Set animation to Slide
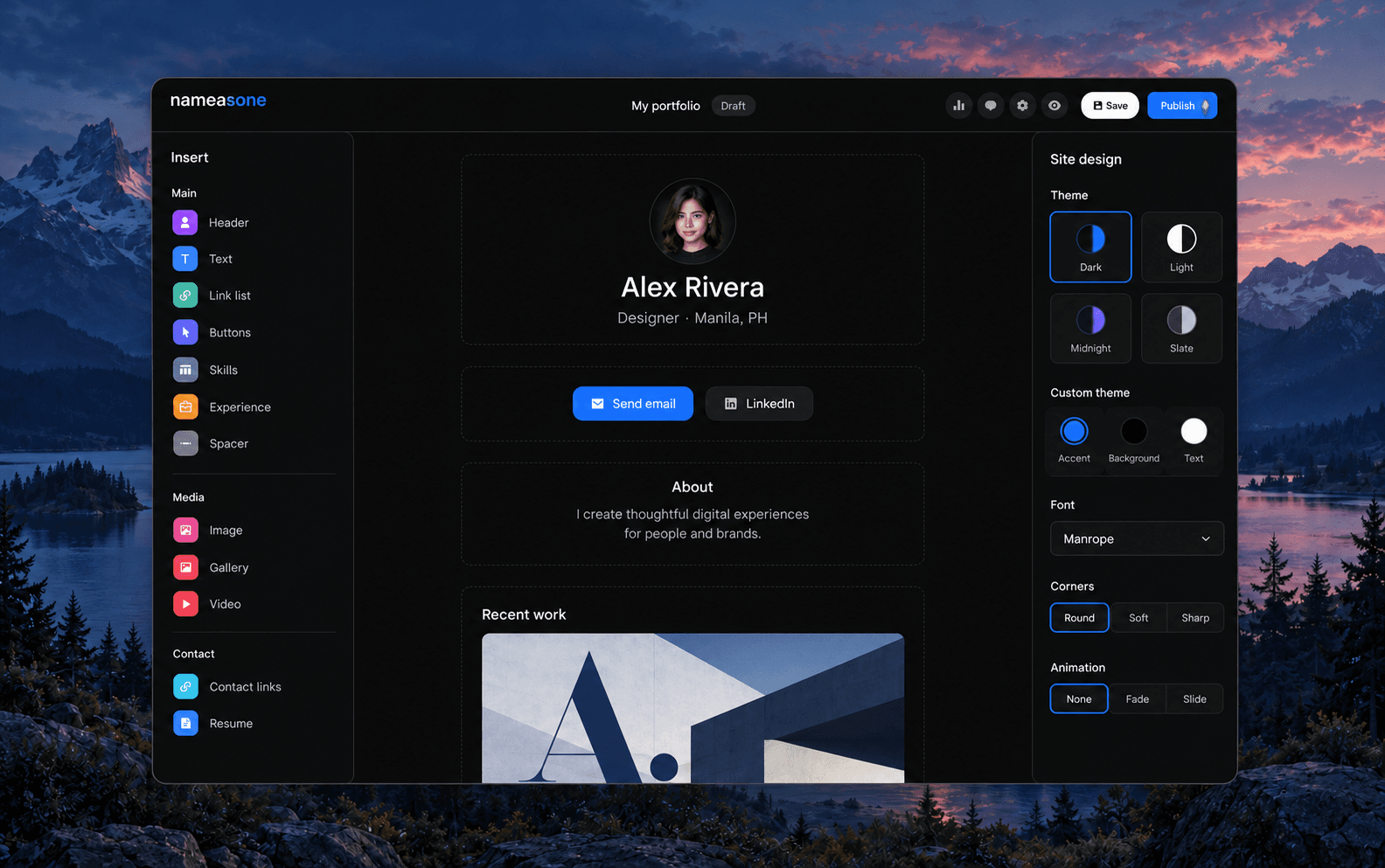The height and width of the screenshot is (868, 1385). click(1194, 699)
